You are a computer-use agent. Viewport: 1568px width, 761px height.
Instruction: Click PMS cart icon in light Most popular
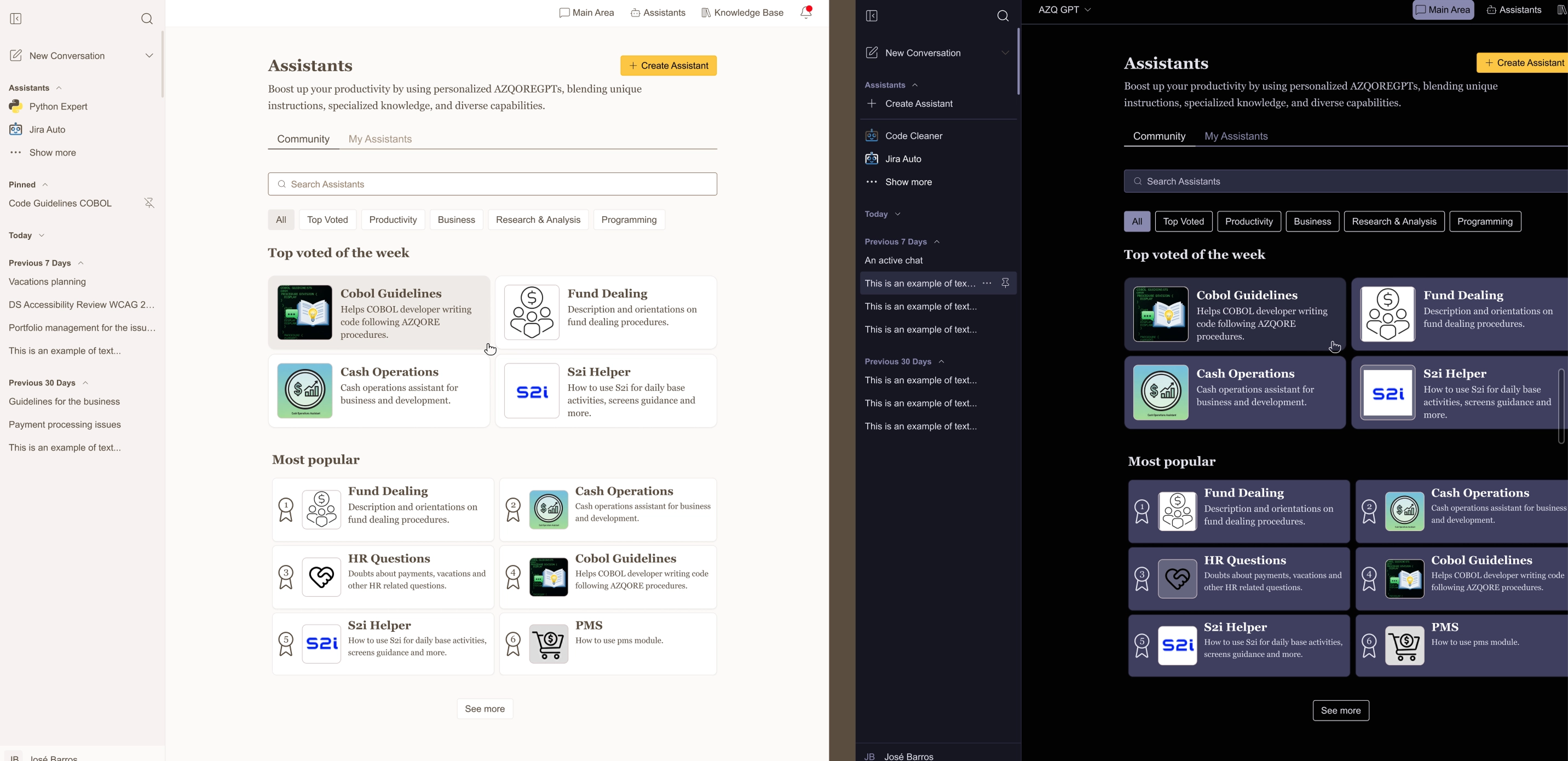tap(549, 644)
